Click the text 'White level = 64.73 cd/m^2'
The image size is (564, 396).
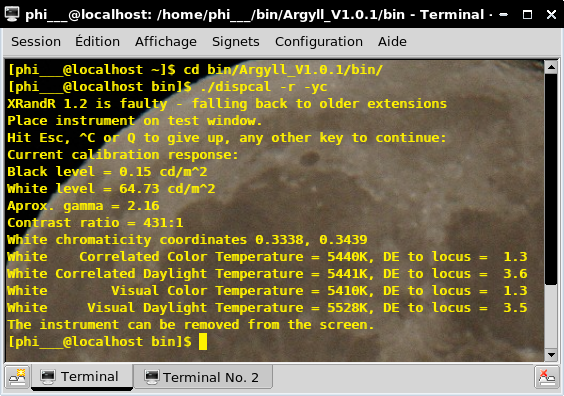coord(111,188)
